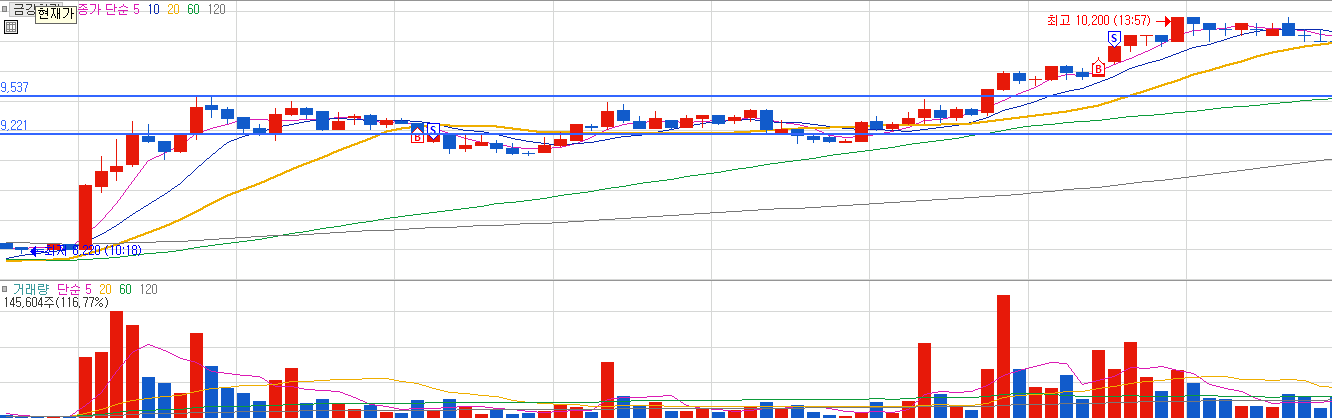Click the 9,537 price level label
Screen dimensions: 1332x418
15,88
